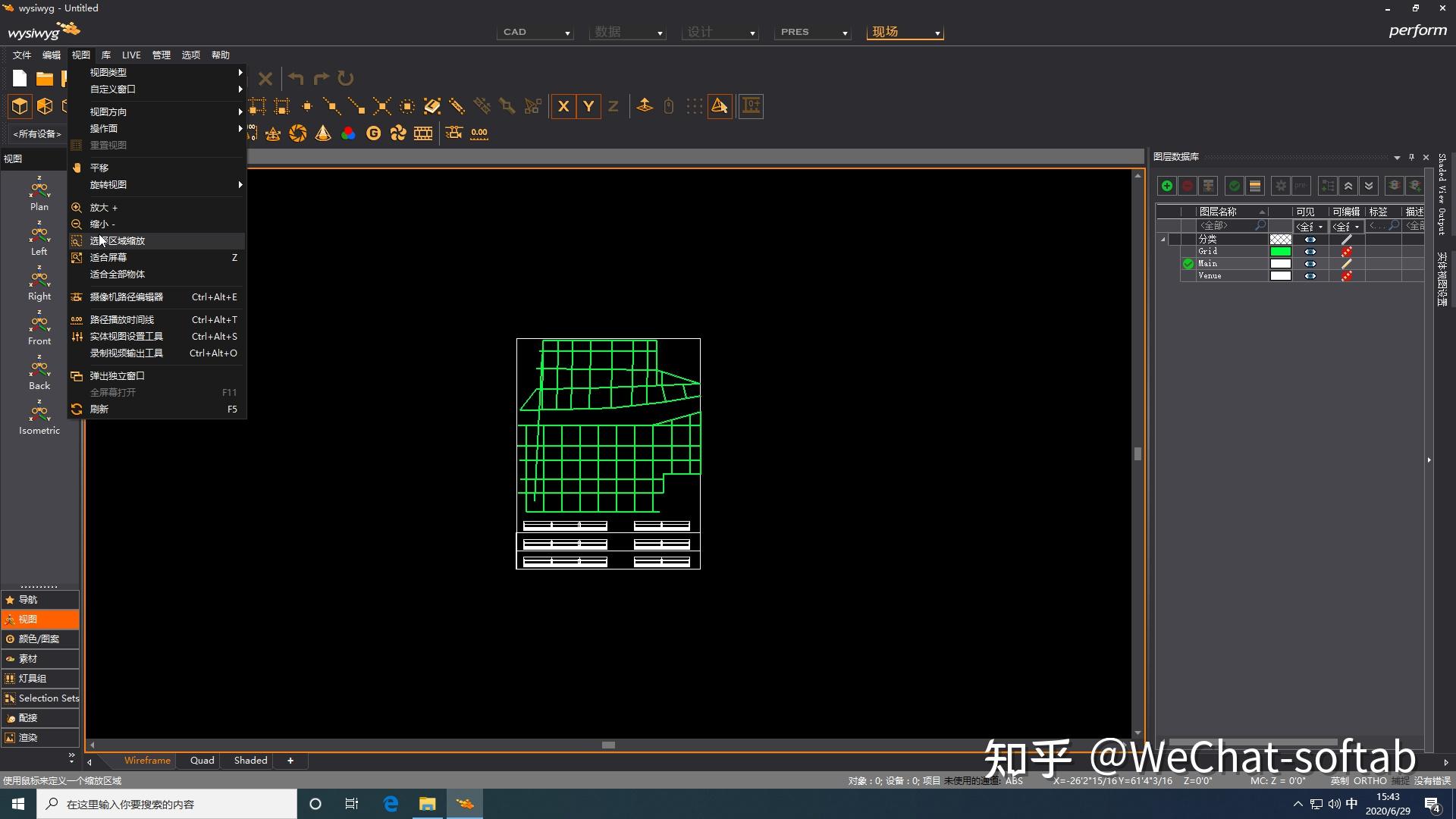Collapse the category tree arrow in layers
The image size is (1456, 819).
pos(1163,240)
